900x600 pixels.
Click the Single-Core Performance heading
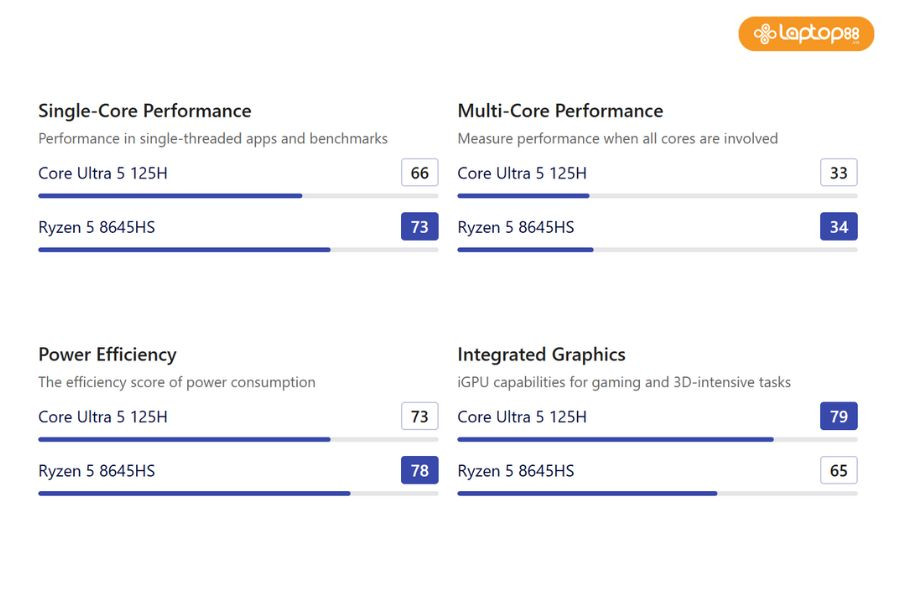(x=144, y=111)
